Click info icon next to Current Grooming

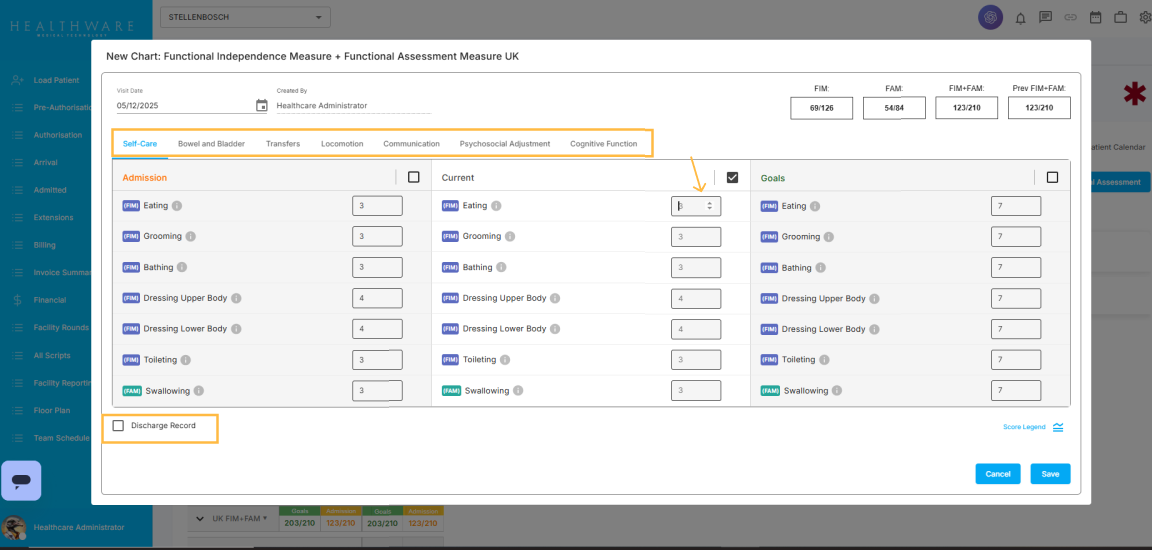tap(510, 237)
